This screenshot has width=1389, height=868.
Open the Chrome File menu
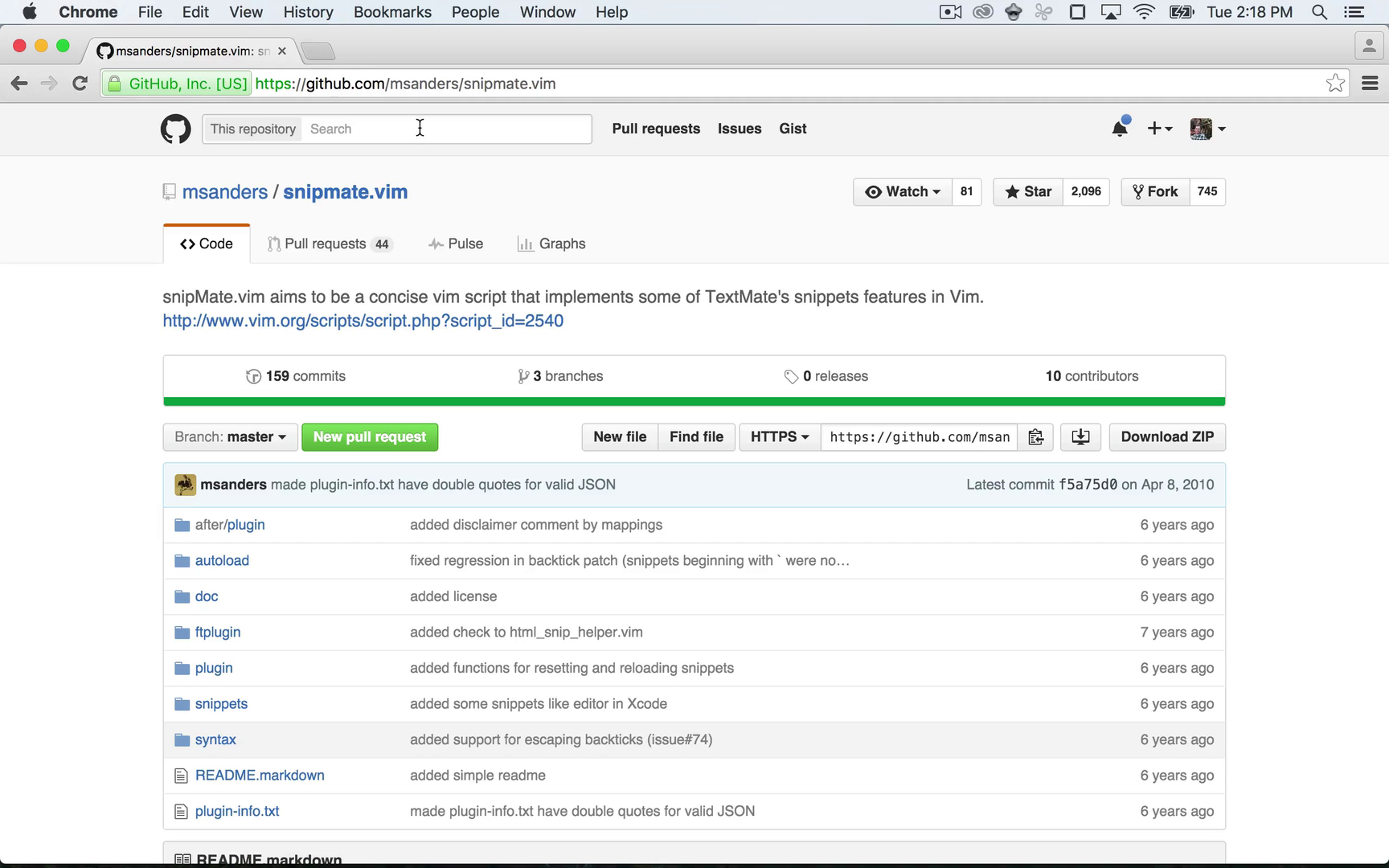click(150, 12)
